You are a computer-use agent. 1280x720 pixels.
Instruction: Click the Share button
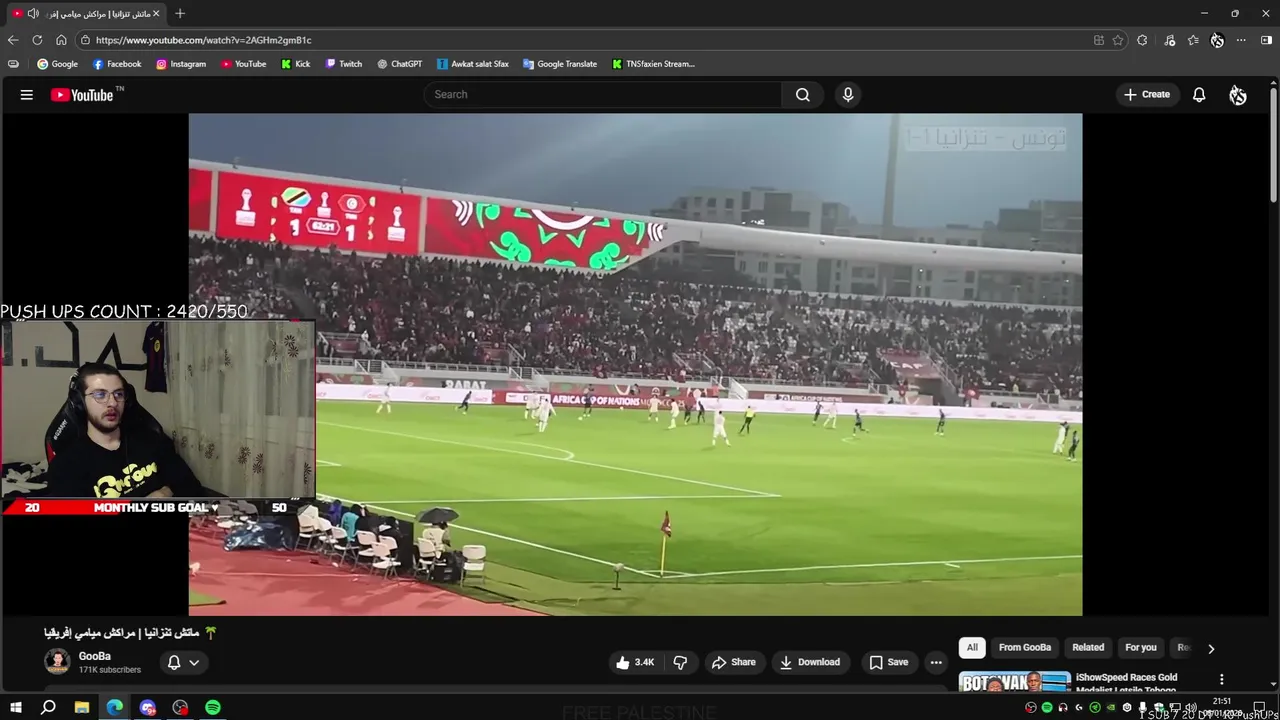pos(733,662)
